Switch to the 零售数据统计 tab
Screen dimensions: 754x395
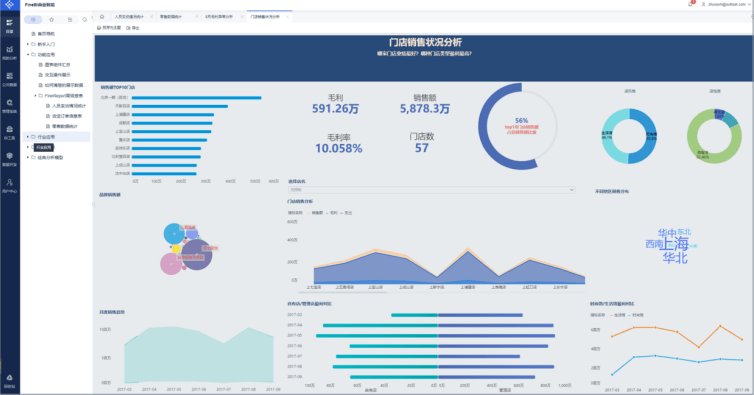pyautogui.click(x=171, y=16)
